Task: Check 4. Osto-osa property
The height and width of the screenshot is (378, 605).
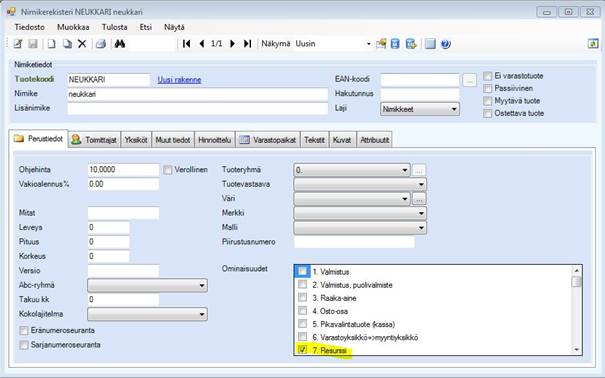Action: click(x=302, y=310)
